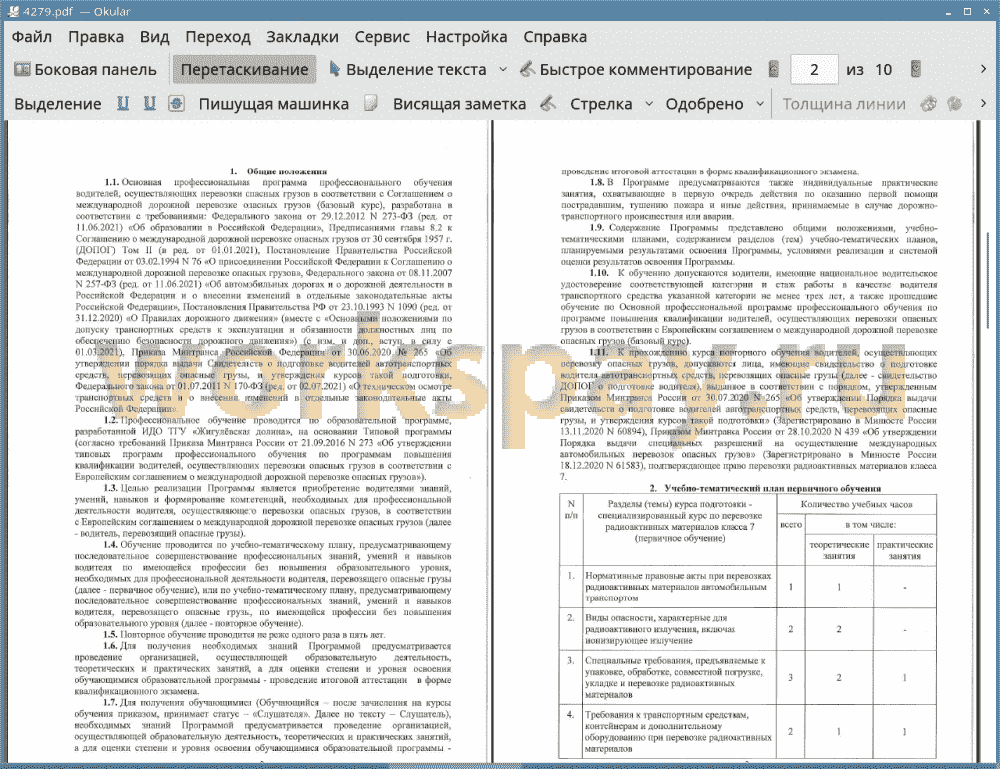The width and height of the screenshot is (1000, 769).
Task: Select the strikeout annotation icon
Action: tap(177, 104)
